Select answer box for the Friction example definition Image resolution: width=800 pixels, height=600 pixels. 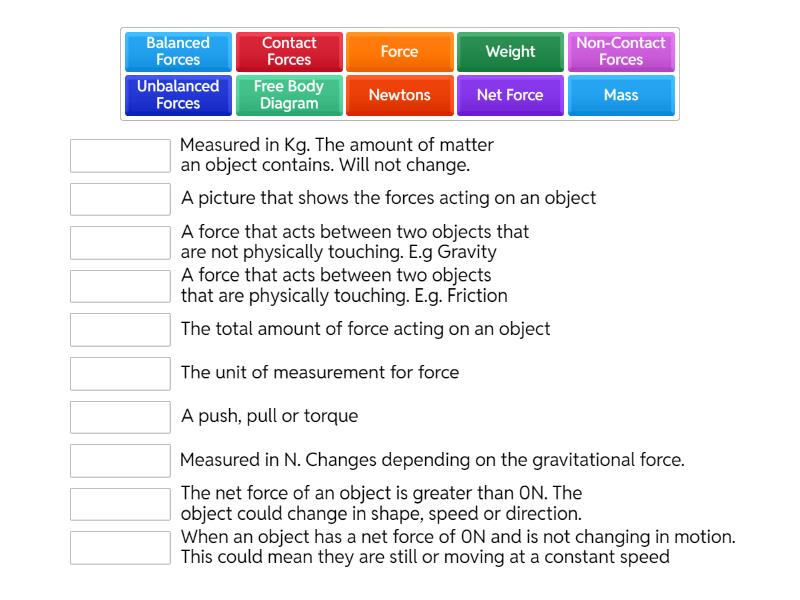[x=120, y=286]
